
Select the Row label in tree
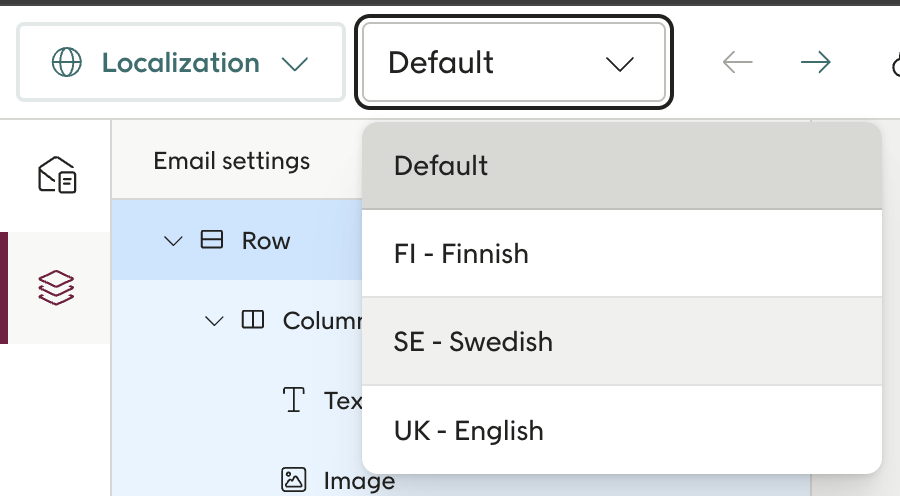(x=266, y=241)
